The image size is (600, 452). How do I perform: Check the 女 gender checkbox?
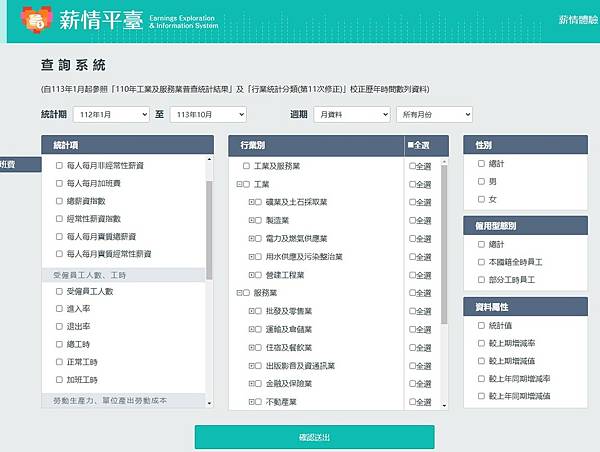point(481,199)
